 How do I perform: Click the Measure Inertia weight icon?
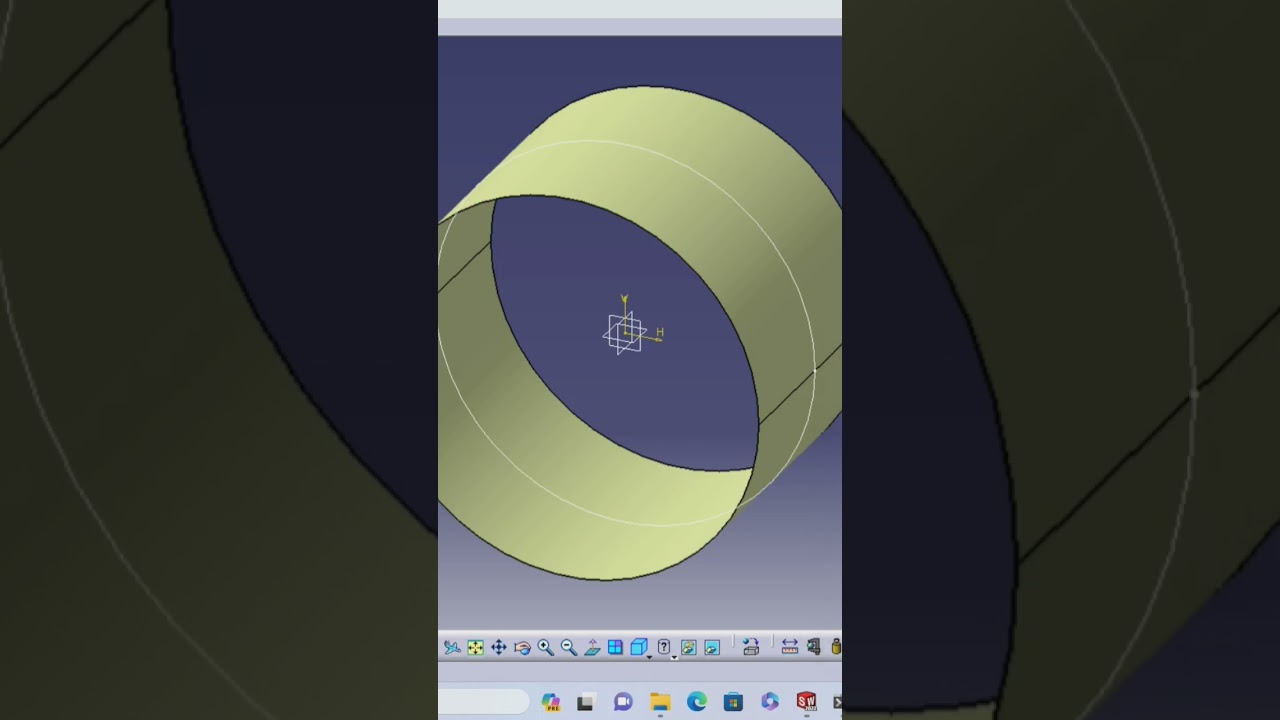tap(836, 647)
